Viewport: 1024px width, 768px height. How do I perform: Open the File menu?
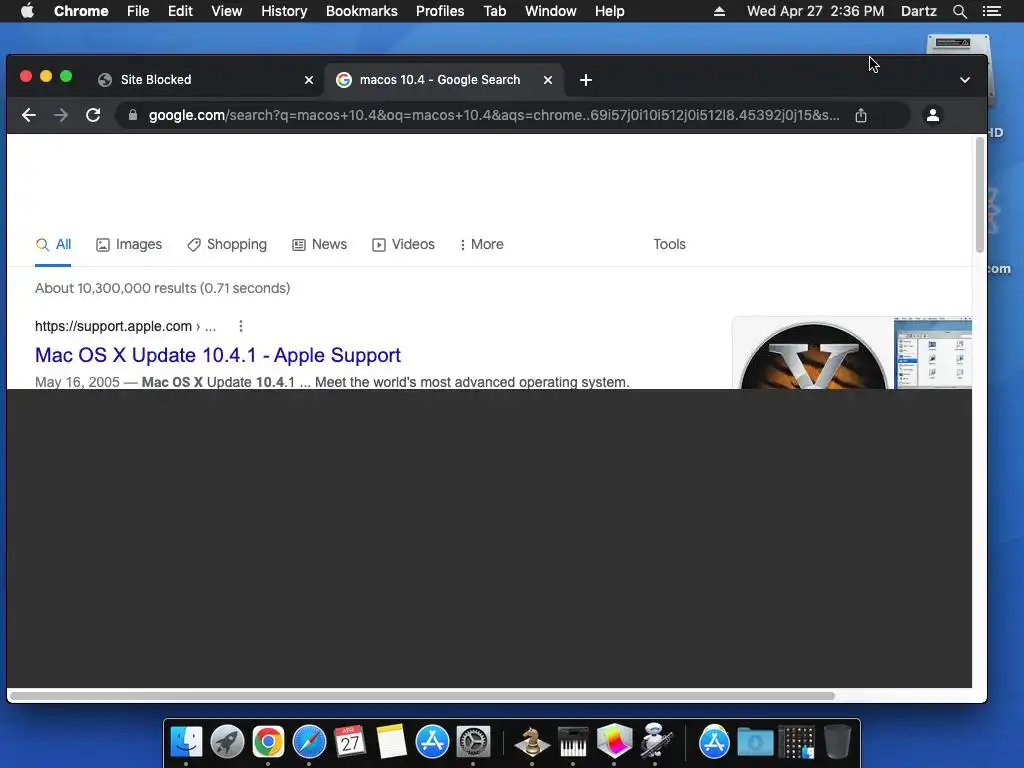tap(138, 11)
